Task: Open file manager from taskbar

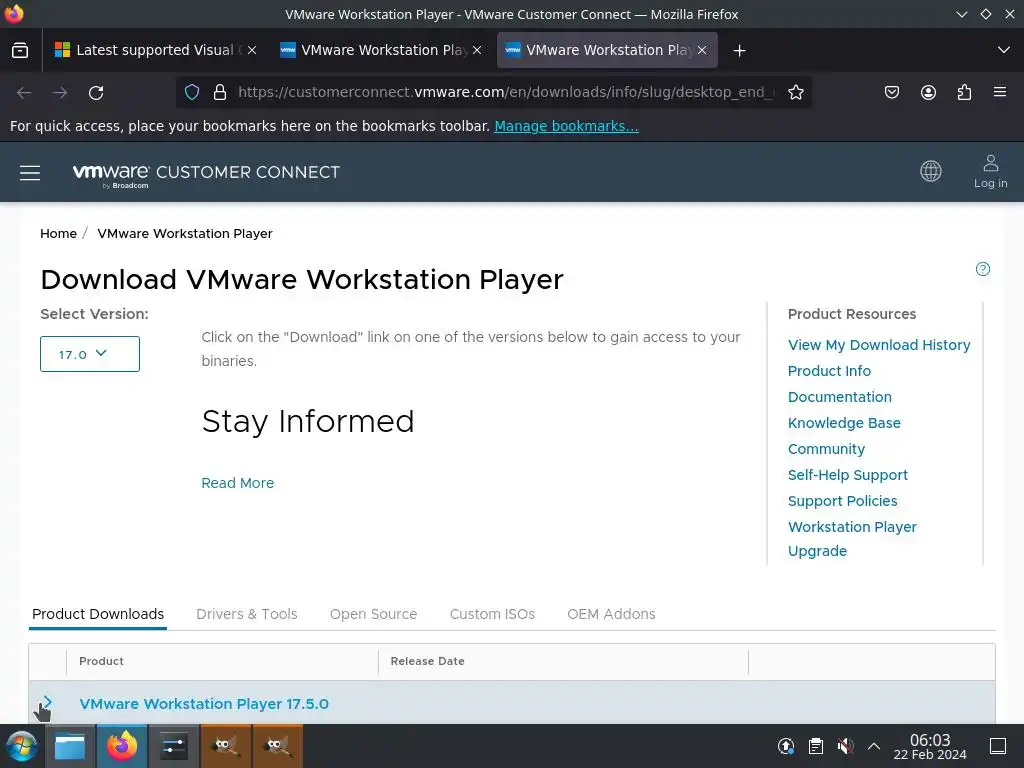Action: click(x=70, y=746)
